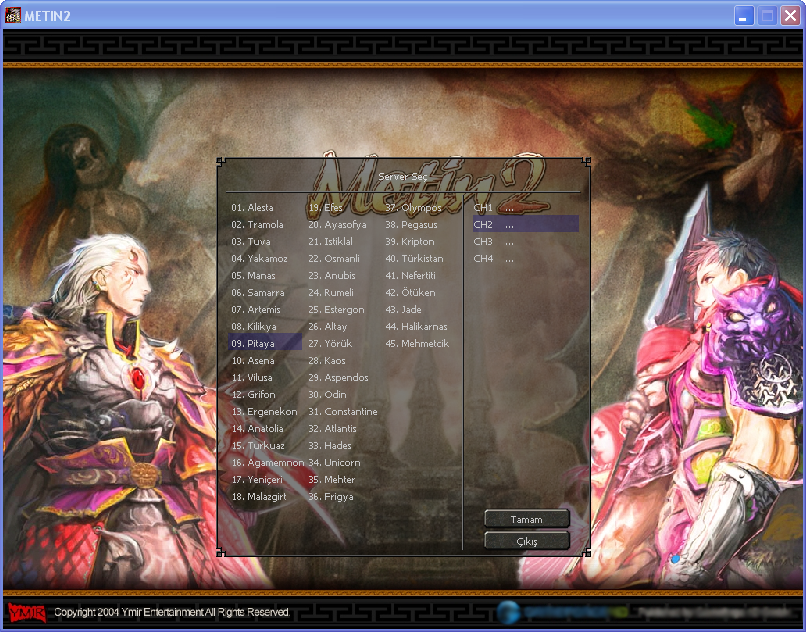Select server 38. Pegasus
This screenshot has height=632, width=806.
pyautogui.click(x=411, y=225)
